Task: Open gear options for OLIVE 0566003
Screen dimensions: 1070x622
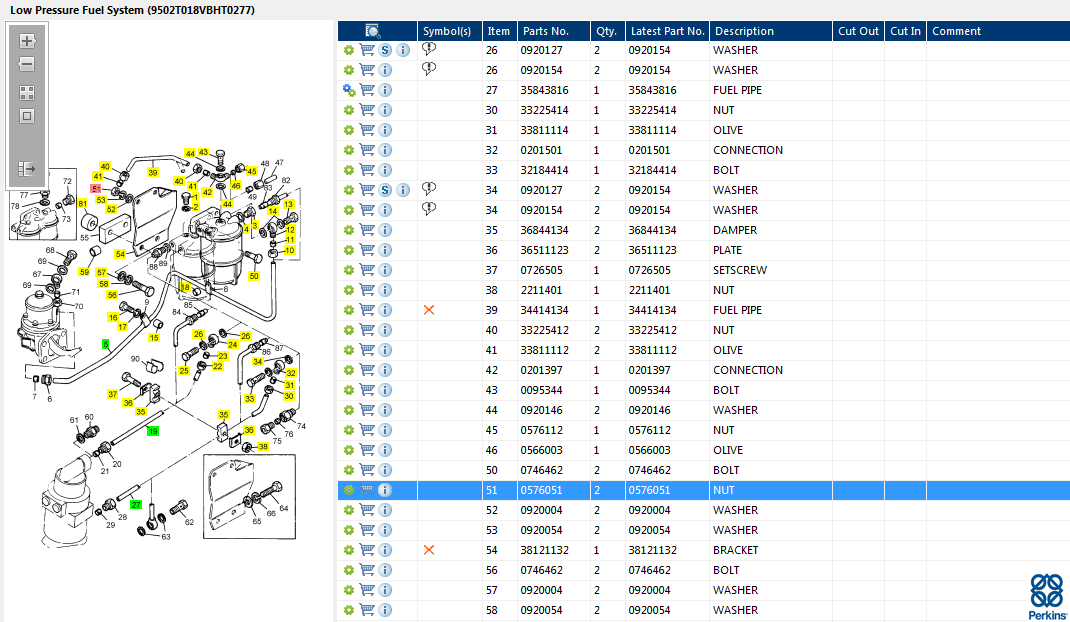Action: pyautogui.click(x=349, y=450)
